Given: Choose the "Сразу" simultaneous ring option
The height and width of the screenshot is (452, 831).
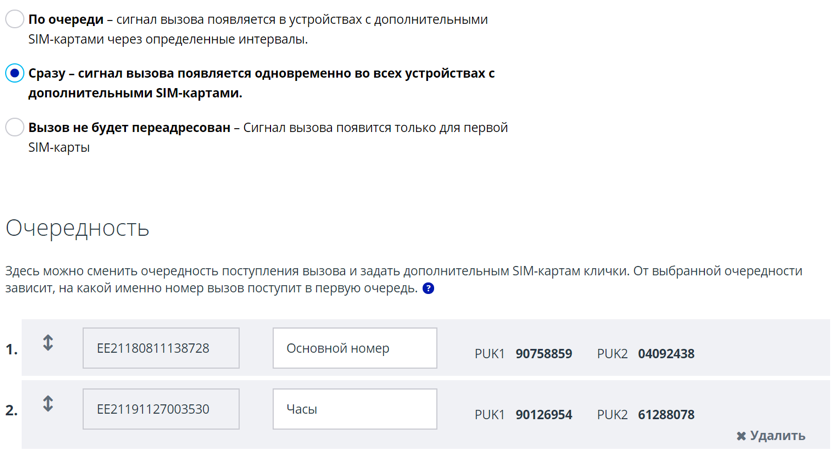Looking at the screenshot, I should coord(15,73).
